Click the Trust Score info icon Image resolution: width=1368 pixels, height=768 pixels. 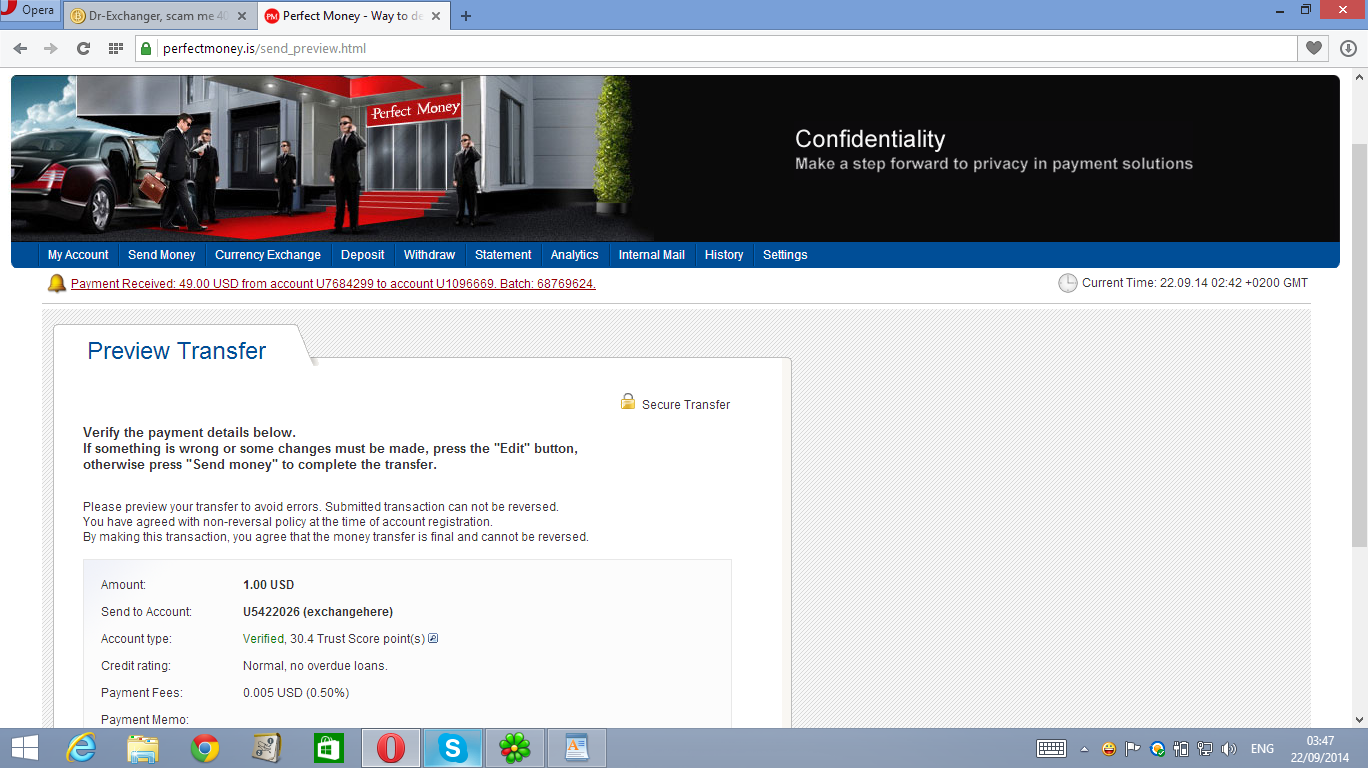[x=433, y=638]
